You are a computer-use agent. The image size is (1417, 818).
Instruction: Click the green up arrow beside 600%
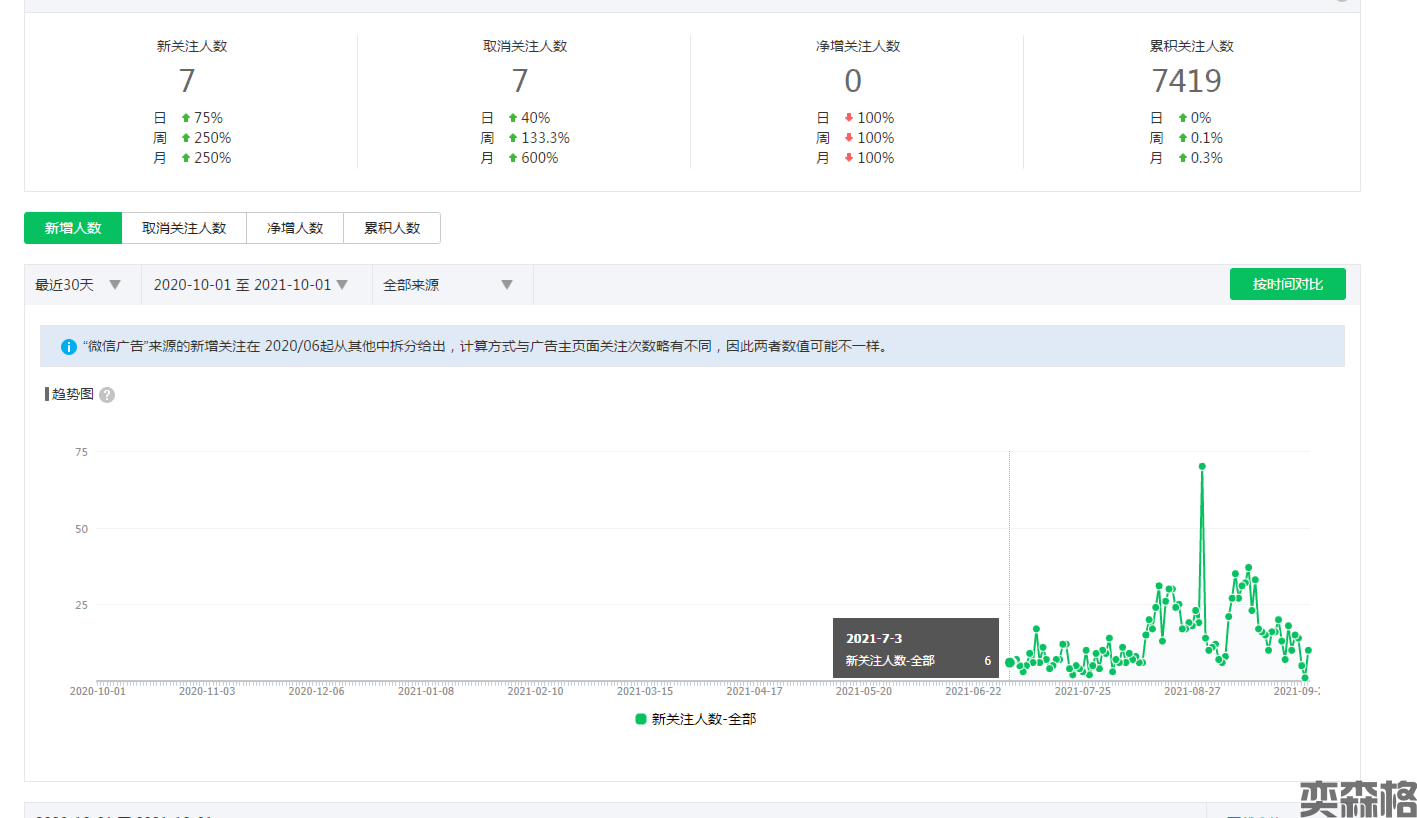pos(513,158)
